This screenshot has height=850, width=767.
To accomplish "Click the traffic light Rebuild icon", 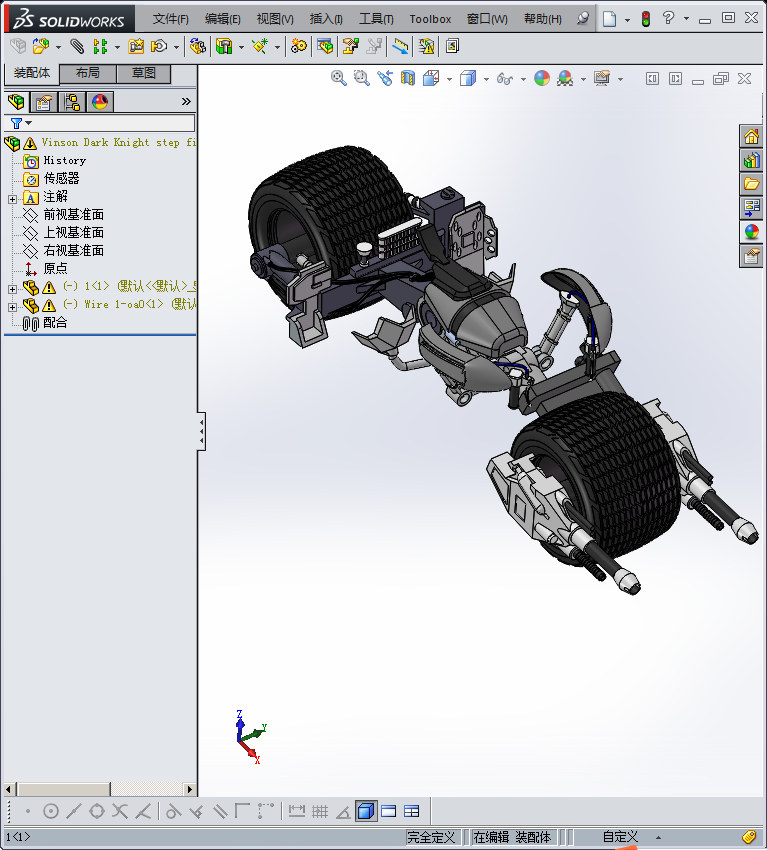I will (x=646, y=19).
